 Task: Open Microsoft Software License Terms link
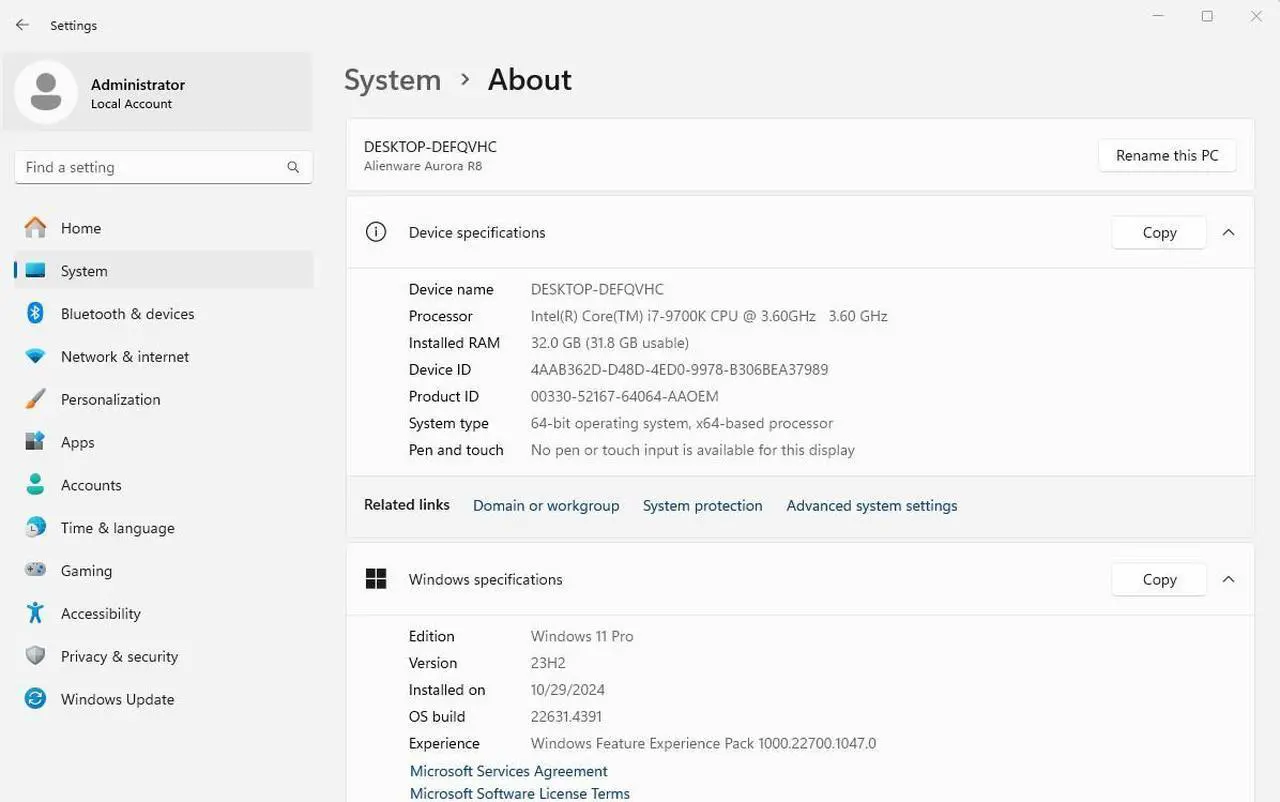[x=520, y=793]
